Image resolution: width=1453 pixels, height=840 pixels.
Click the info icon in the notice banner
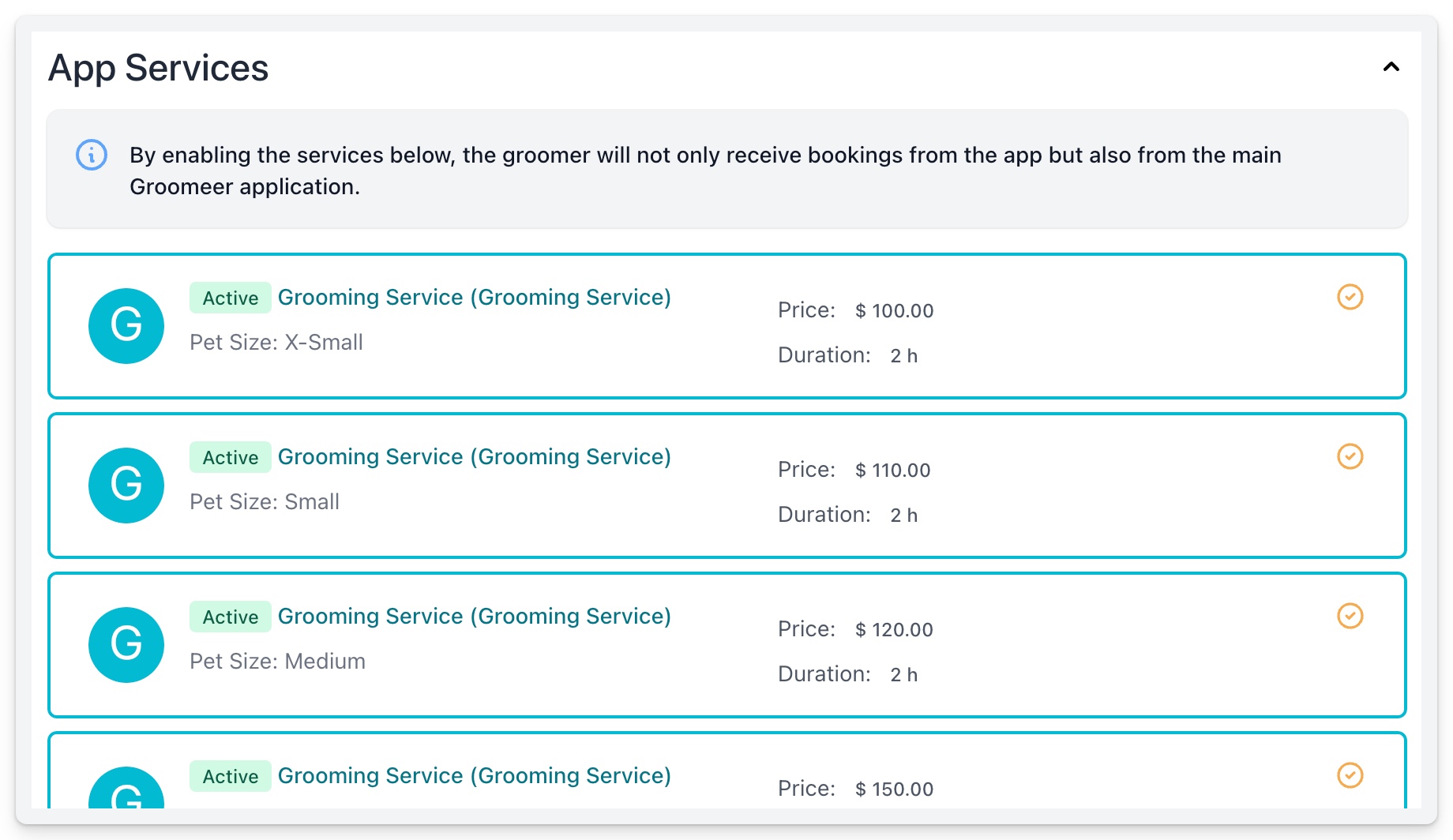pyautogui.click(x=91, y=156)
